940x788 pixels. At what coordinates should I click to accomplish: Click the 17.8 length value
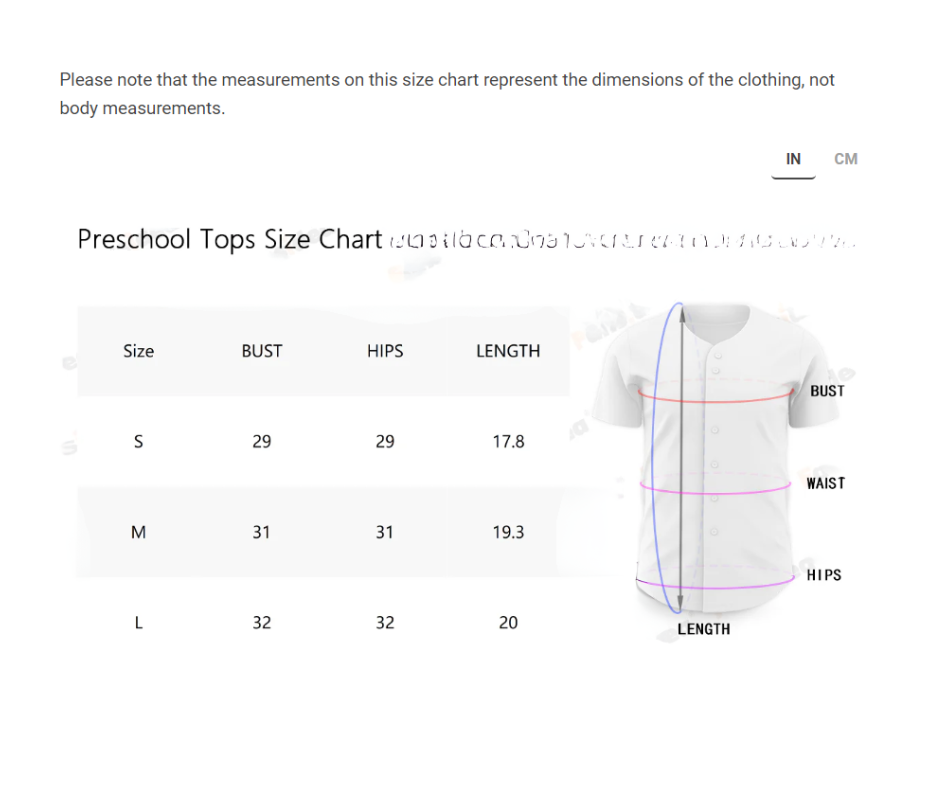tap(508, 441)
